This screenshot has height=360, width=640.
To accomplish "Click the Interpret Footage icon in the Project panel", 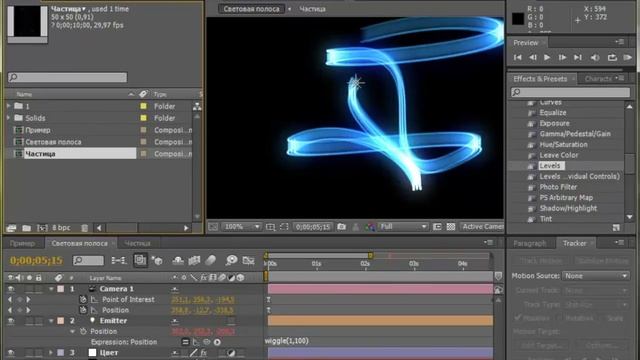I will pyautogui.click(x=11, y=228).
